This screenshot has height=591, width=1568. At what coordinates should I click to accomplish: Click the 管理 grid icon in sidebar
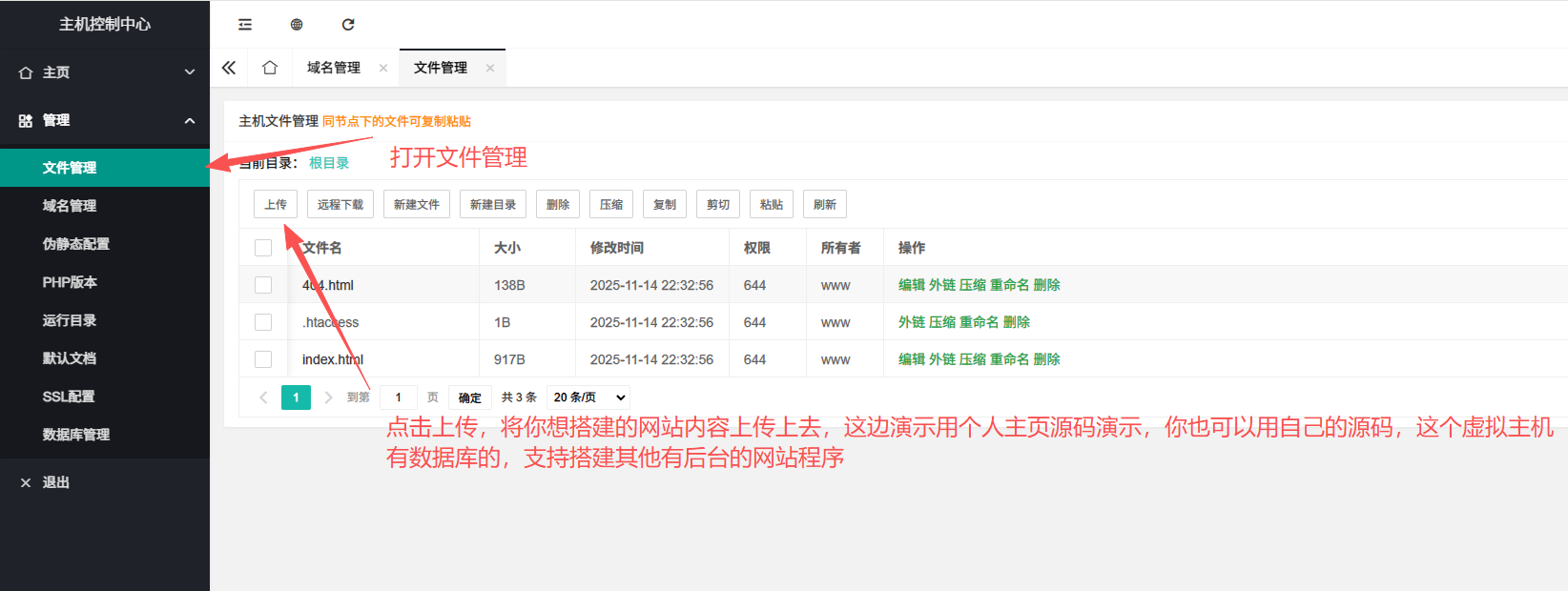[x=26, y=120]
